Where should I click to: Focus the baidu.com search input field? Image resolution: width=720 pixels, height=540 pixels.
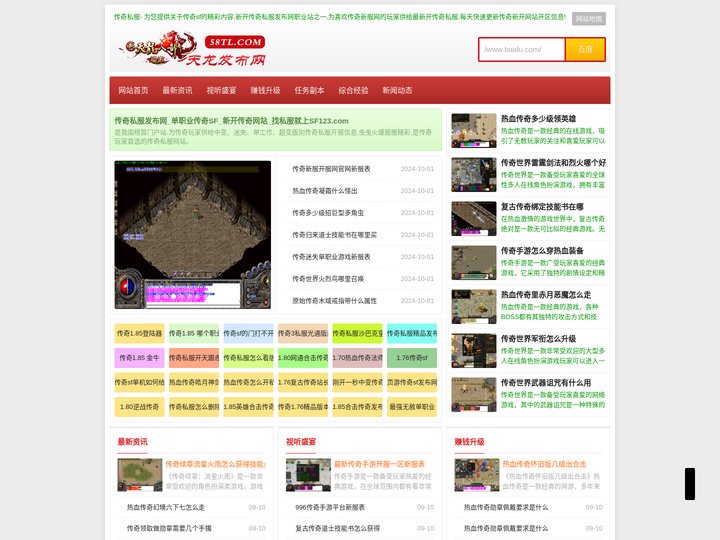(522, 50)
